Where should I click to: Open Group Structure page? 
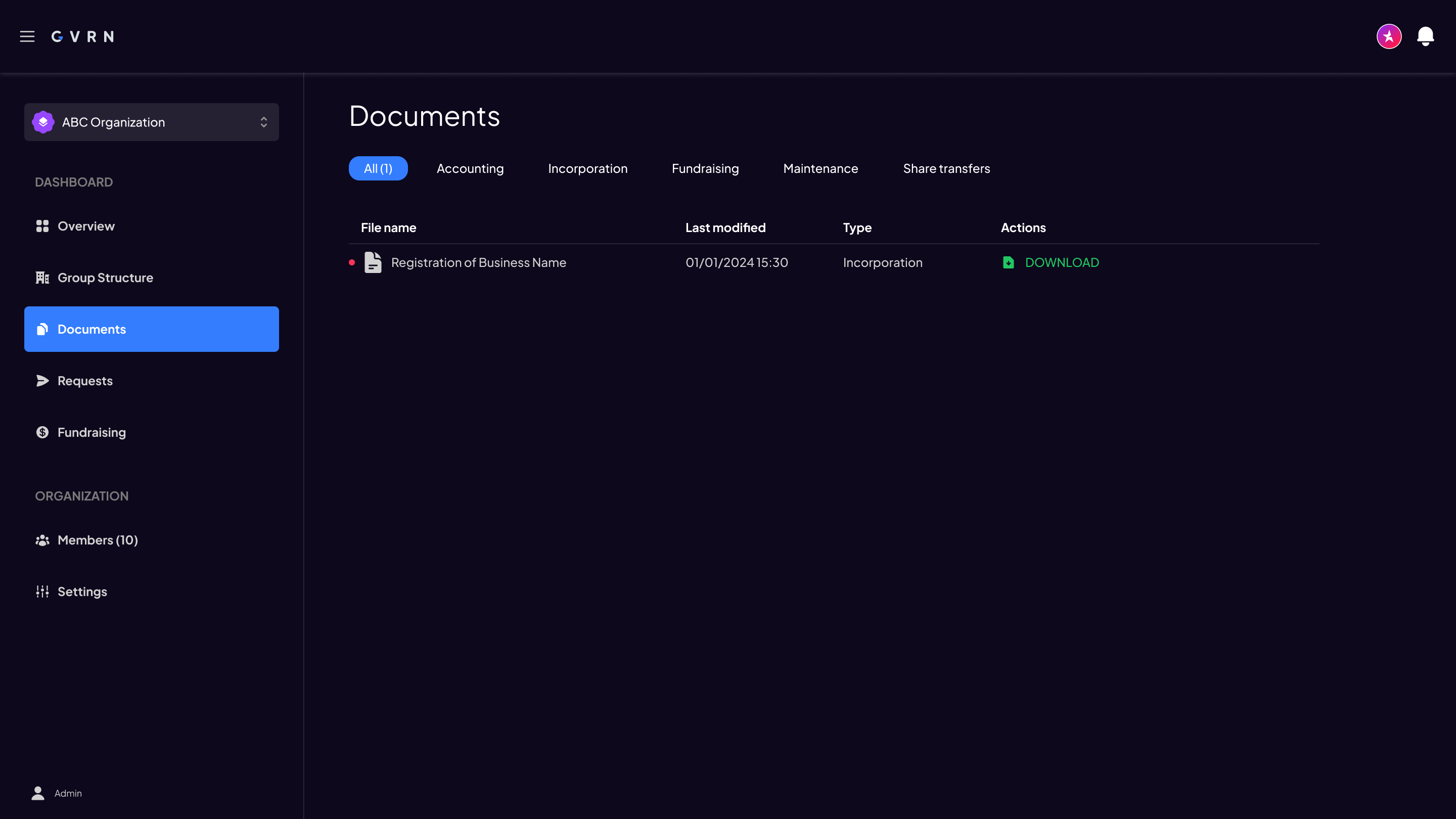pyautogui.click(x=152, y=278)
